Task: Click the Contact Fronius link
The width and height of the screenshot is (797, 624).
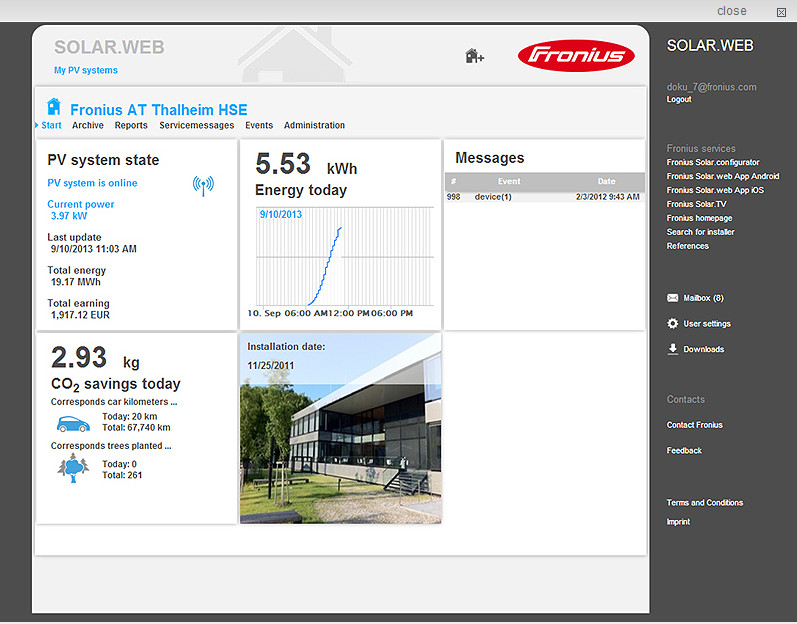Action: [694, 425]
